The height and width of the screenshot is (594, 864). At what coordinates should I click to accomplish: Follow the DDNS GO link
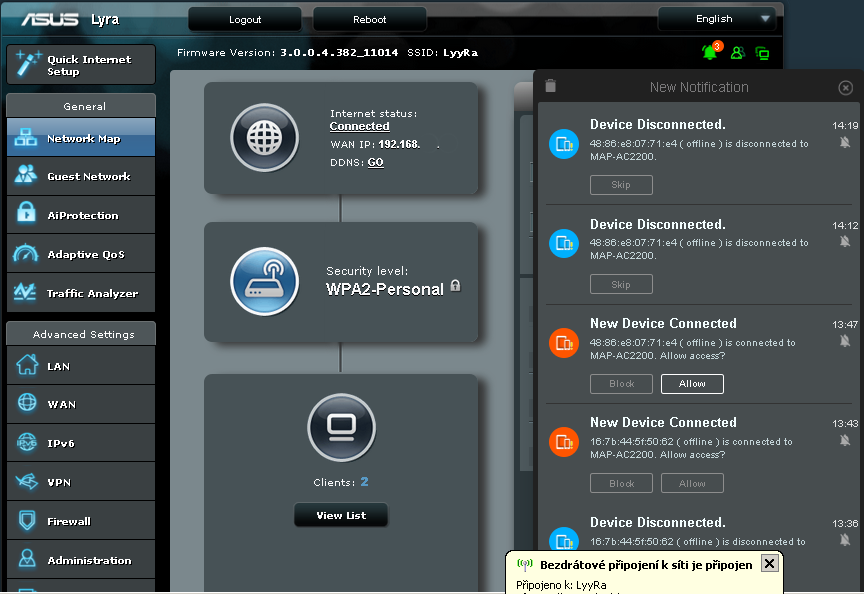tap(375, 162)
